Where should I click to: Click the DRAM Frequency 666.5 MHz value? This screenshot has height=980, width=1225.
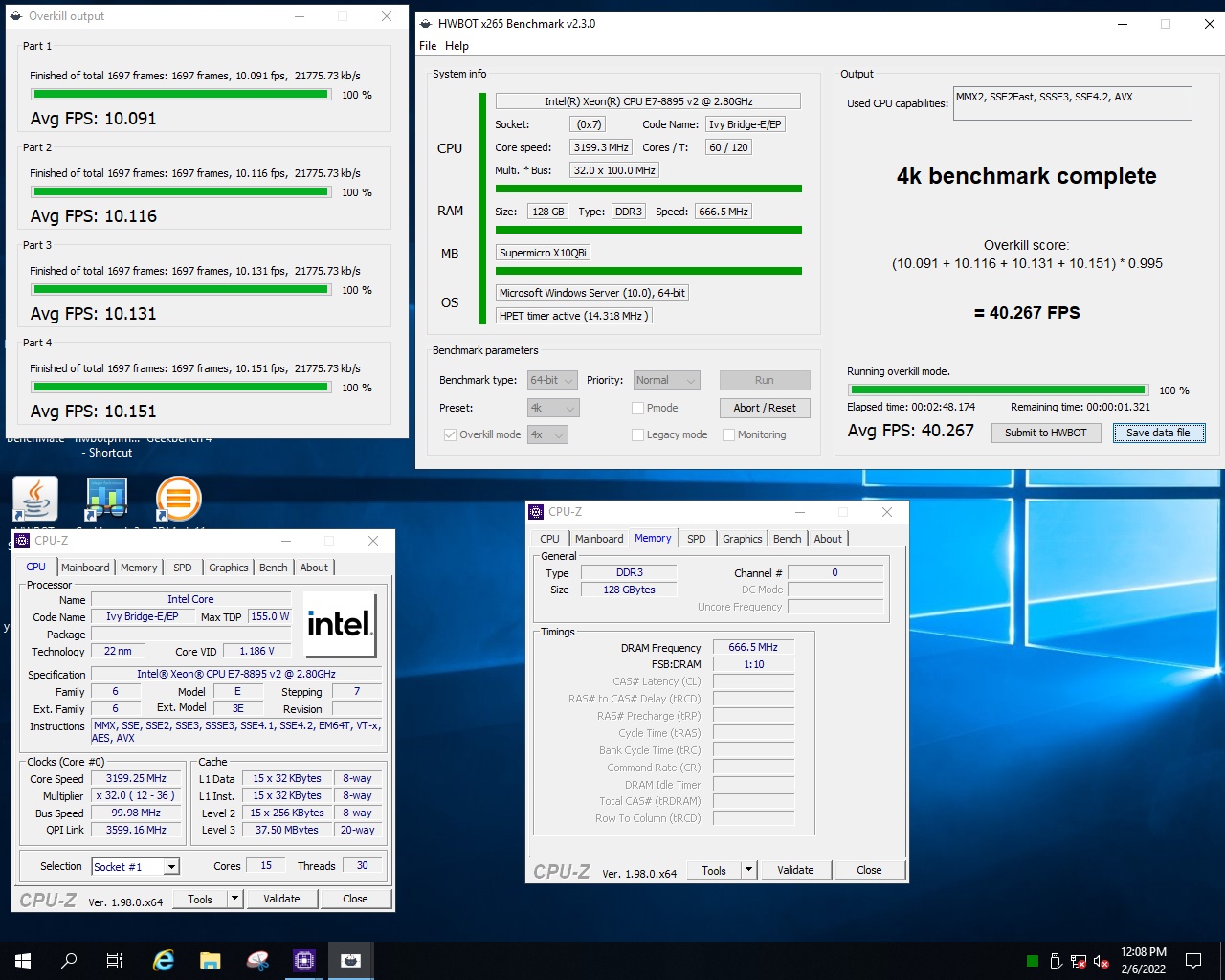click(753, 648)
